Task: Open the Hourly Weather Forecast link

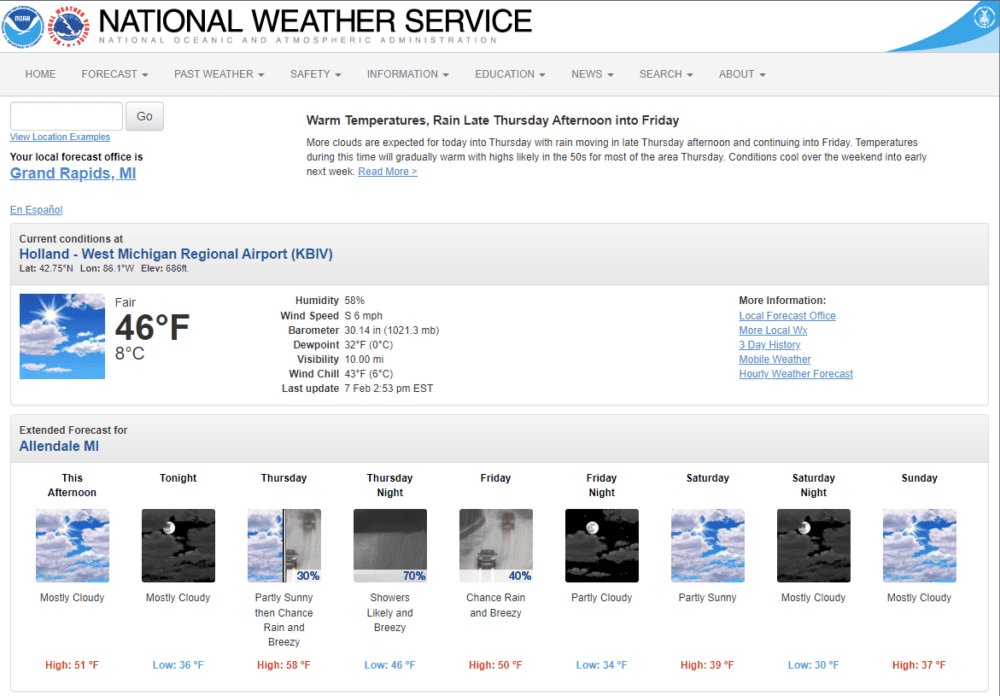Action: pos(795,374)
